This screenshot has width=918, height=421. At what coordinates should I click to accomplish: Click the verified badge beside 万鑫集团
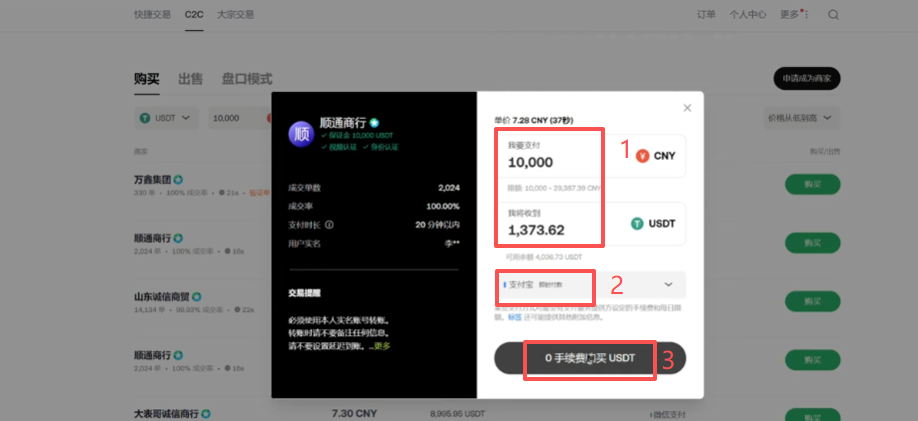coord(178,180)
